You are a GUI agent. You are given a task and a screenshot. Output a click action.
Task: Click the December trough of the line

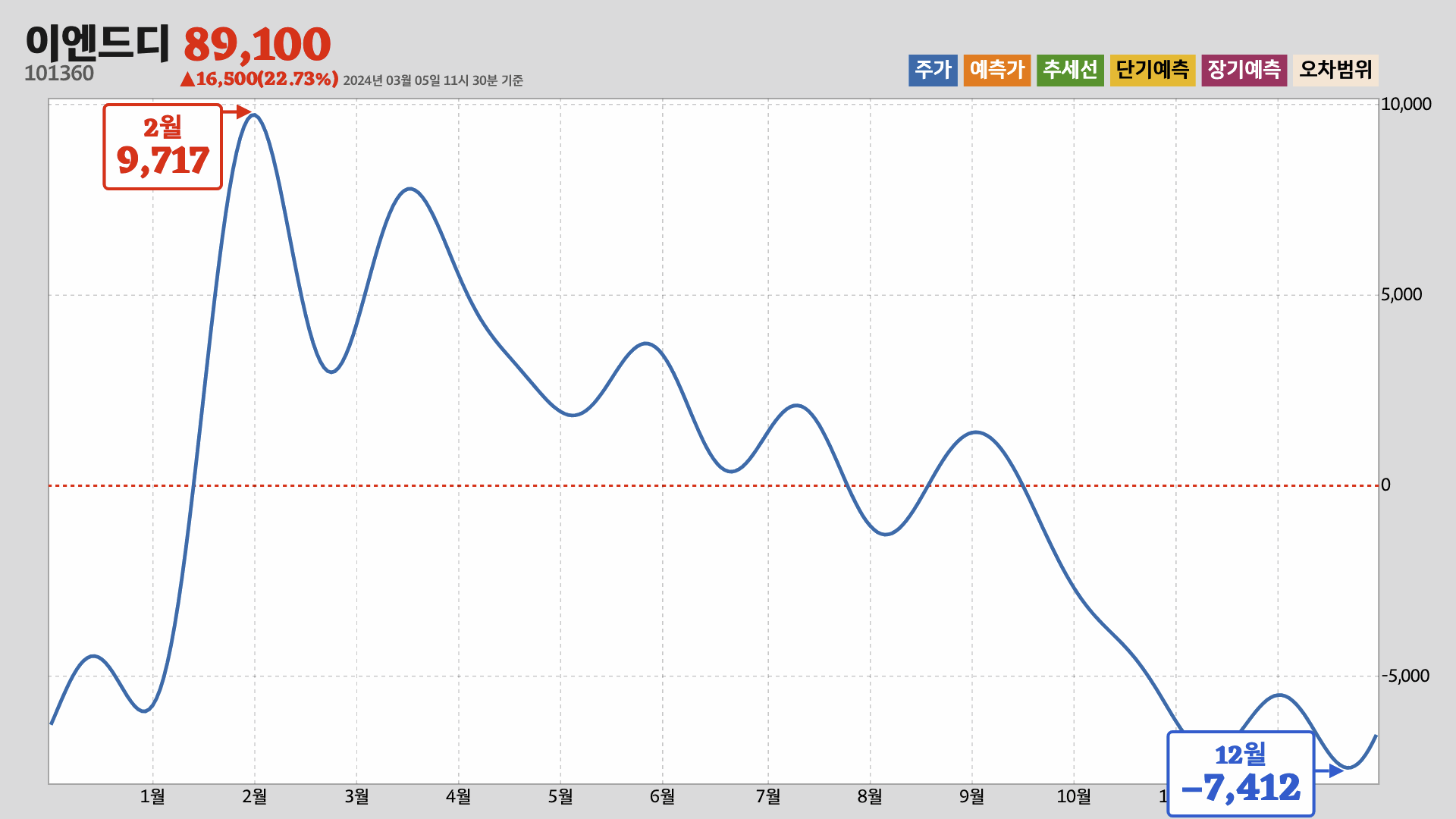(1349, 767)
